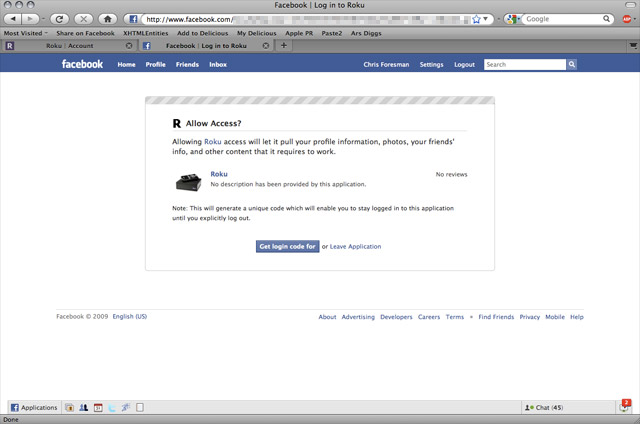
Task: Open the Profile link in Facebook header
Action: (x=156, y=64)
